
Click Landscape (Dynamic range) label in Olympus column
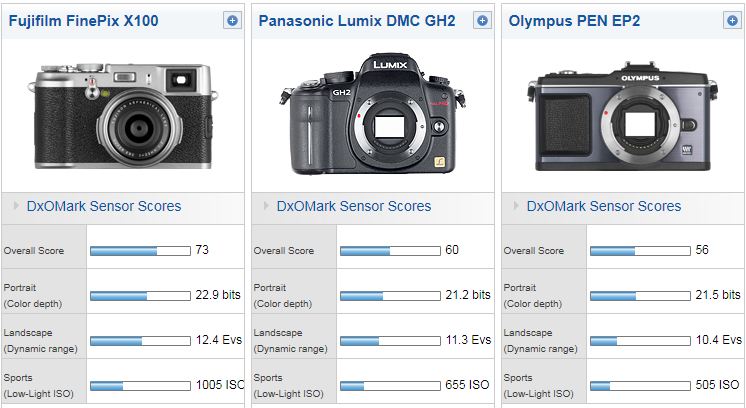(x=540, y=340)
